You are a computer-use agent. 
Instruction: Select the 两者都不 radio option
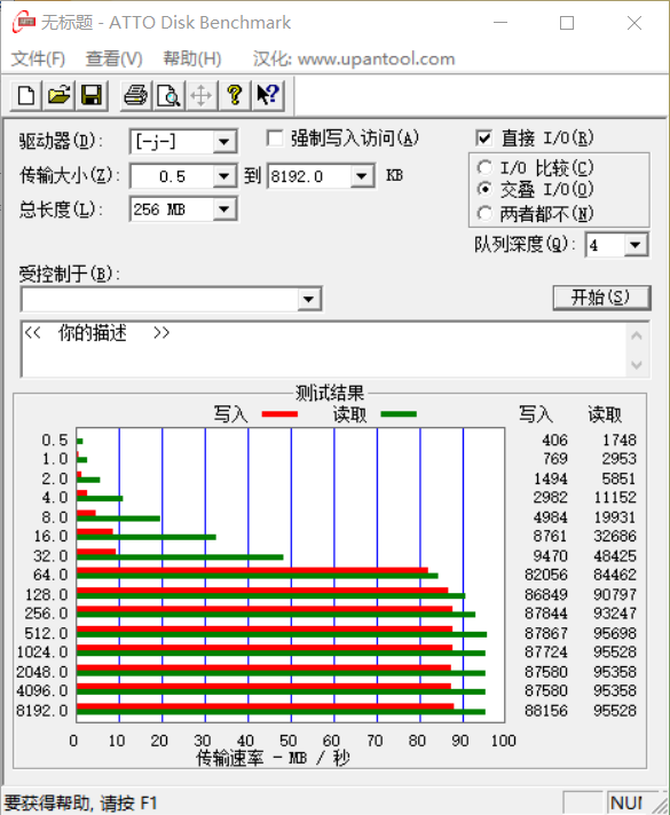(485, 213)
